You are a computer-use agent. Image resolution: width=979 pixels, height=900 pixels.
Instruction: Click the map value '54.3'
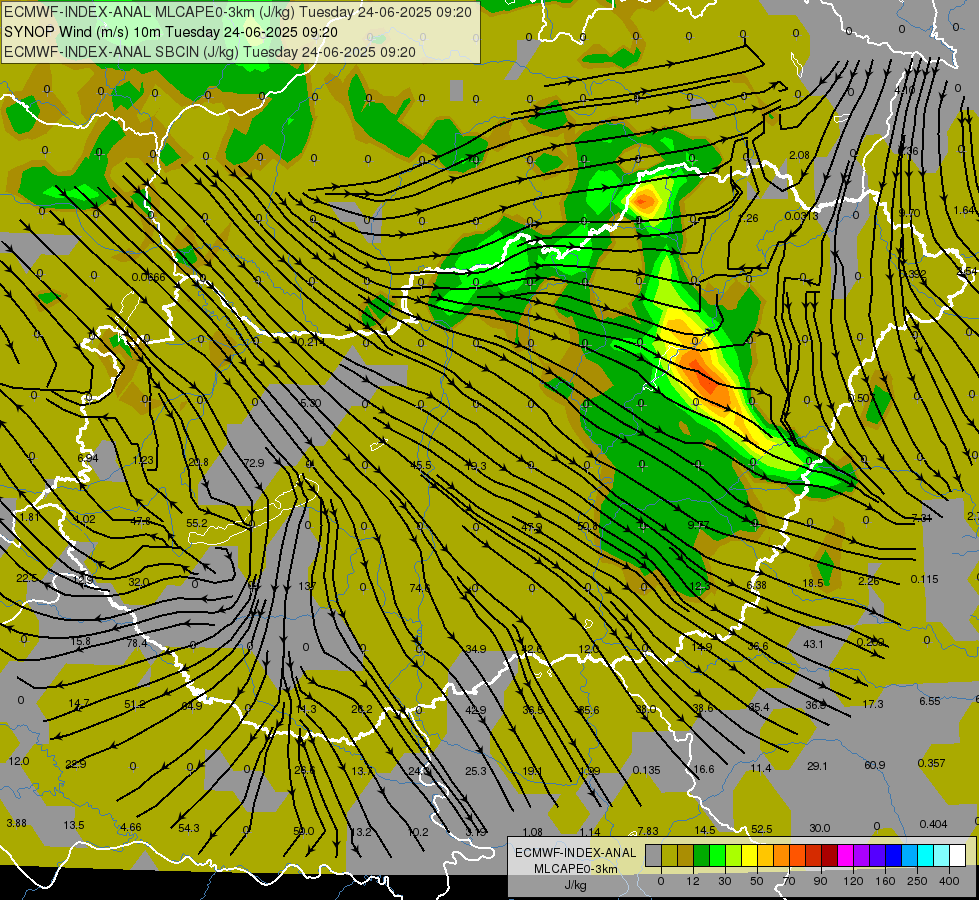[189, 828]
